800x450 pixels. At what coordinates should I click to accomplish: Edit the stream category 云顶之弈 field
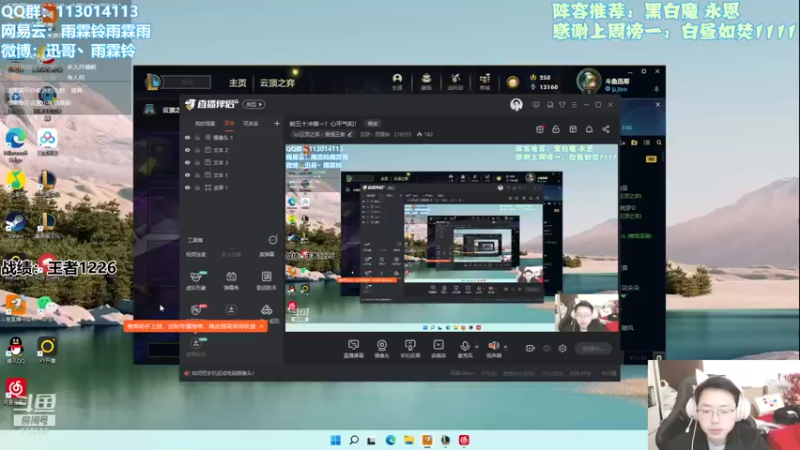(x=322, y=135)
